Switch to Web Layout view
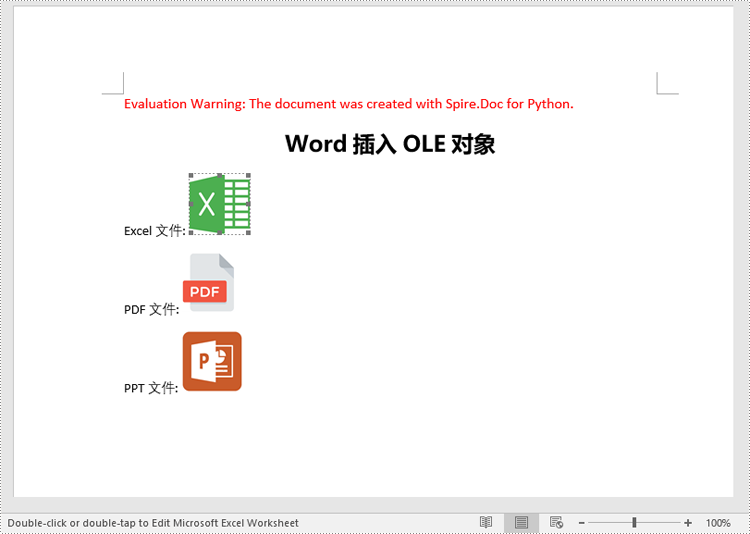Viewport: 750px width, 534px height. tap(556, 522)
